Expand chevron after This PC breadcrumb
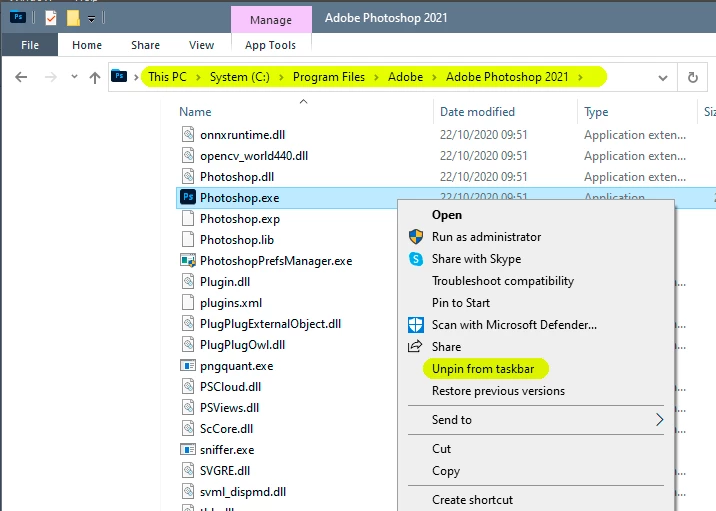 coord(198,77)
